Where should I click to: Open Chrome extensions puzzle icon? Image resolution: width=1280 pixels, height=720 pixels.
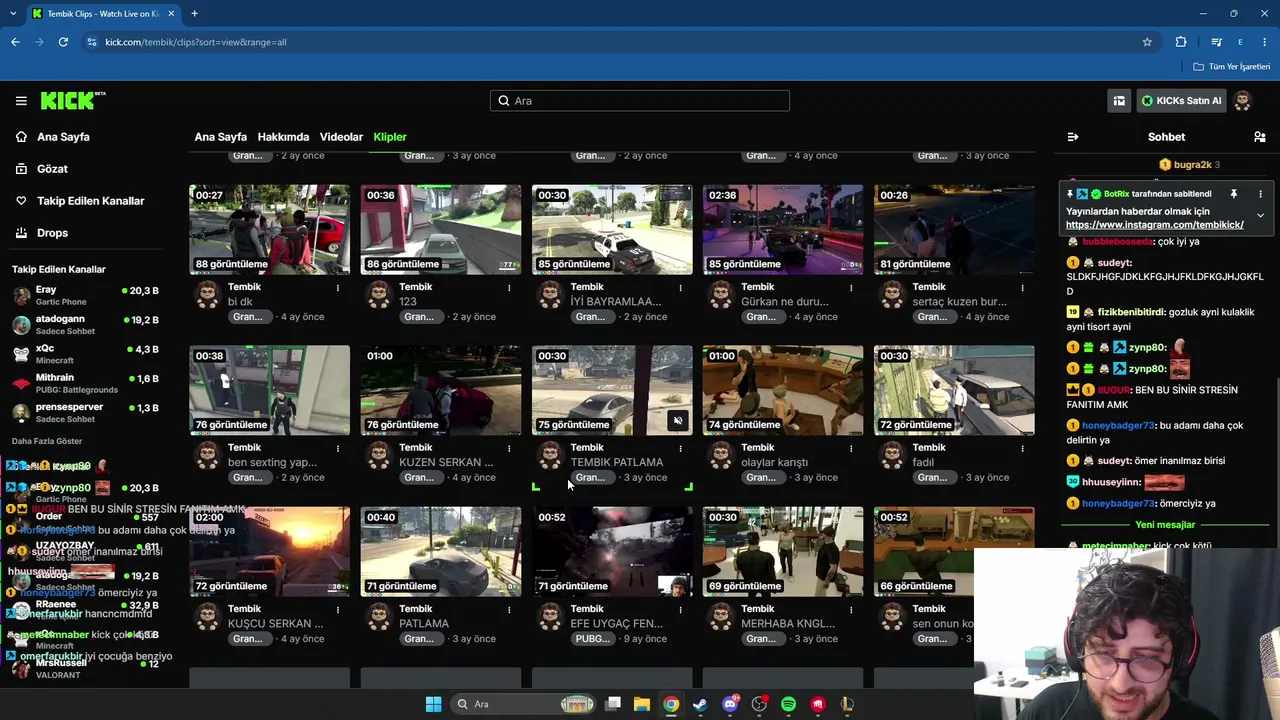click(x=1181, y=42)
